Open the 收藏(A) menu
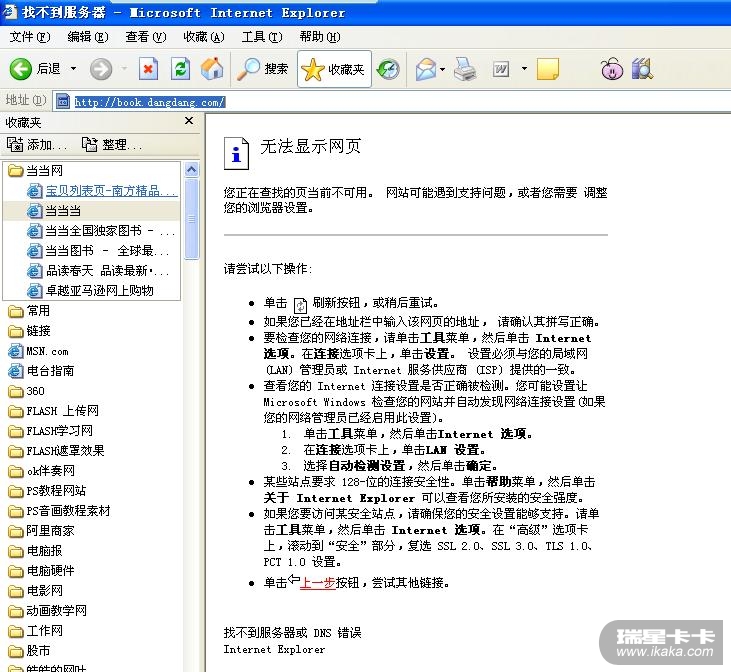This screenshot has height=672, width=731. coord(204,37)
